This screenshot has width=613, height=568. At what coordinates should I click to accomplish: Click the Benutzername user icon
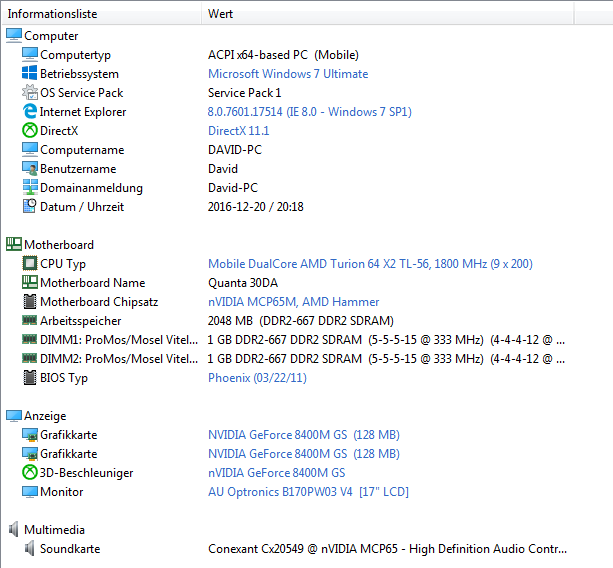[x=30, y=168]
